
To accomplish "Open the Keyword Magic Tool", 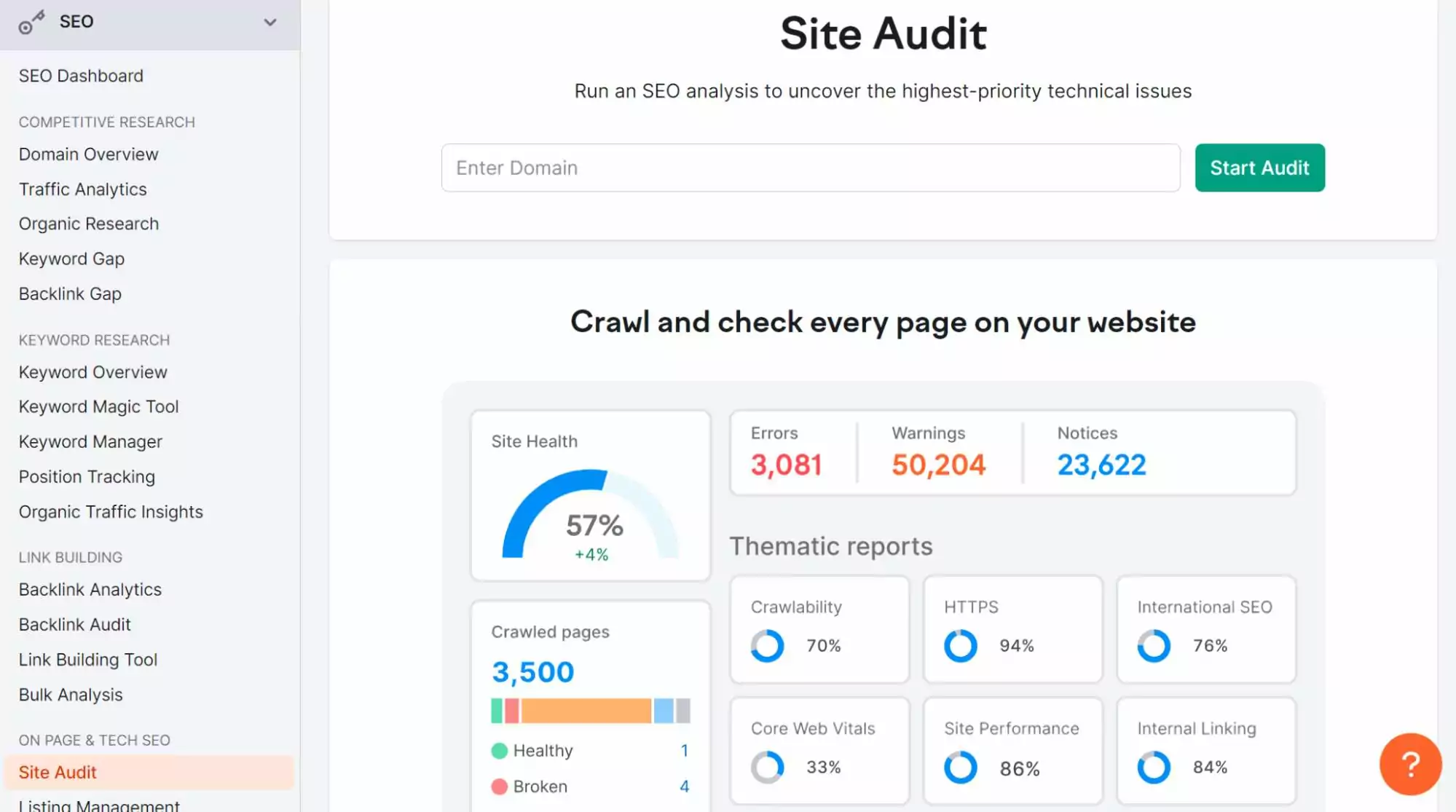I will click(98, 406).
